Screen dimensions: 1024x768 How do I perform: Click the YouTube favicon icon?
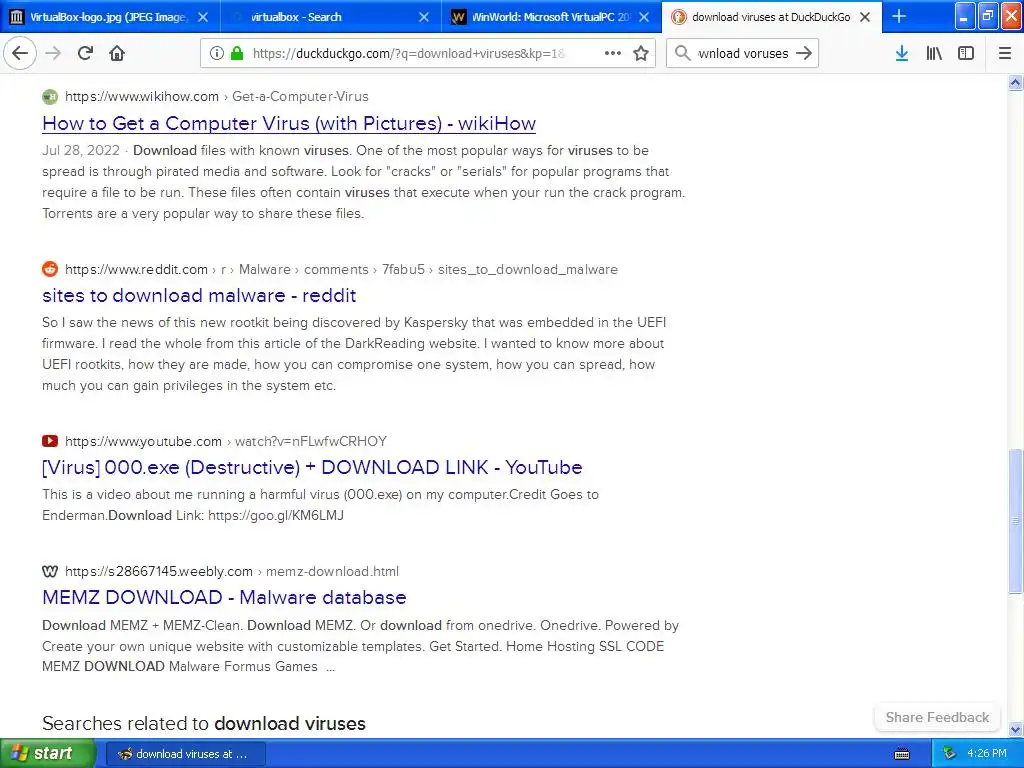tap(50, 441)
